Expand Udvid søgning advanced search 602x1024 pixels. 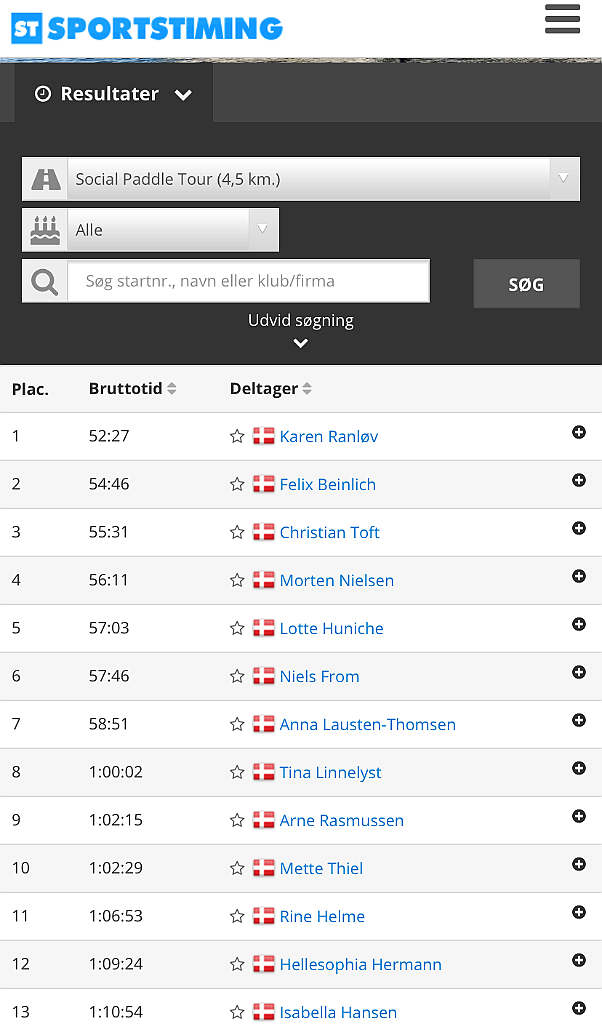click(301, 329)
